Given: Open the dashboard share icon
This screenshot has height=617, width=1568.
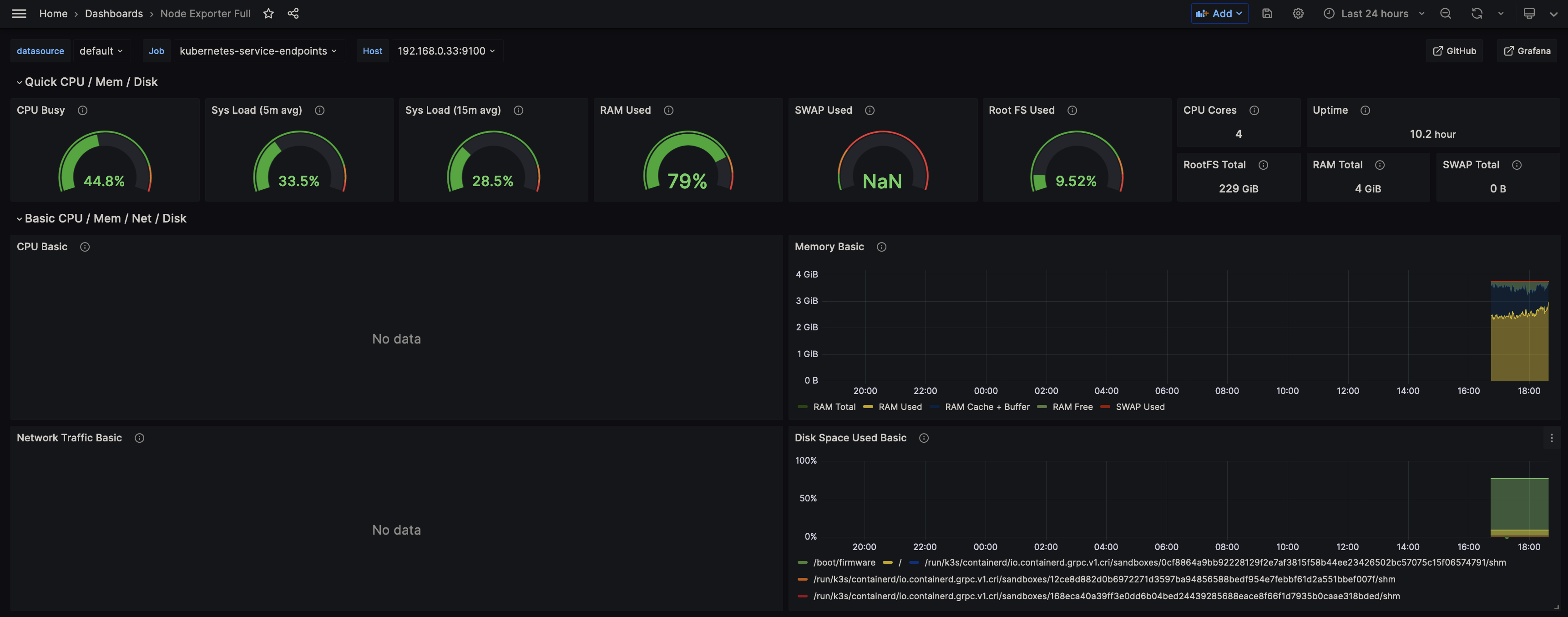Looking at the screenshot, I should pyautogui.click(x=293, y=13).
